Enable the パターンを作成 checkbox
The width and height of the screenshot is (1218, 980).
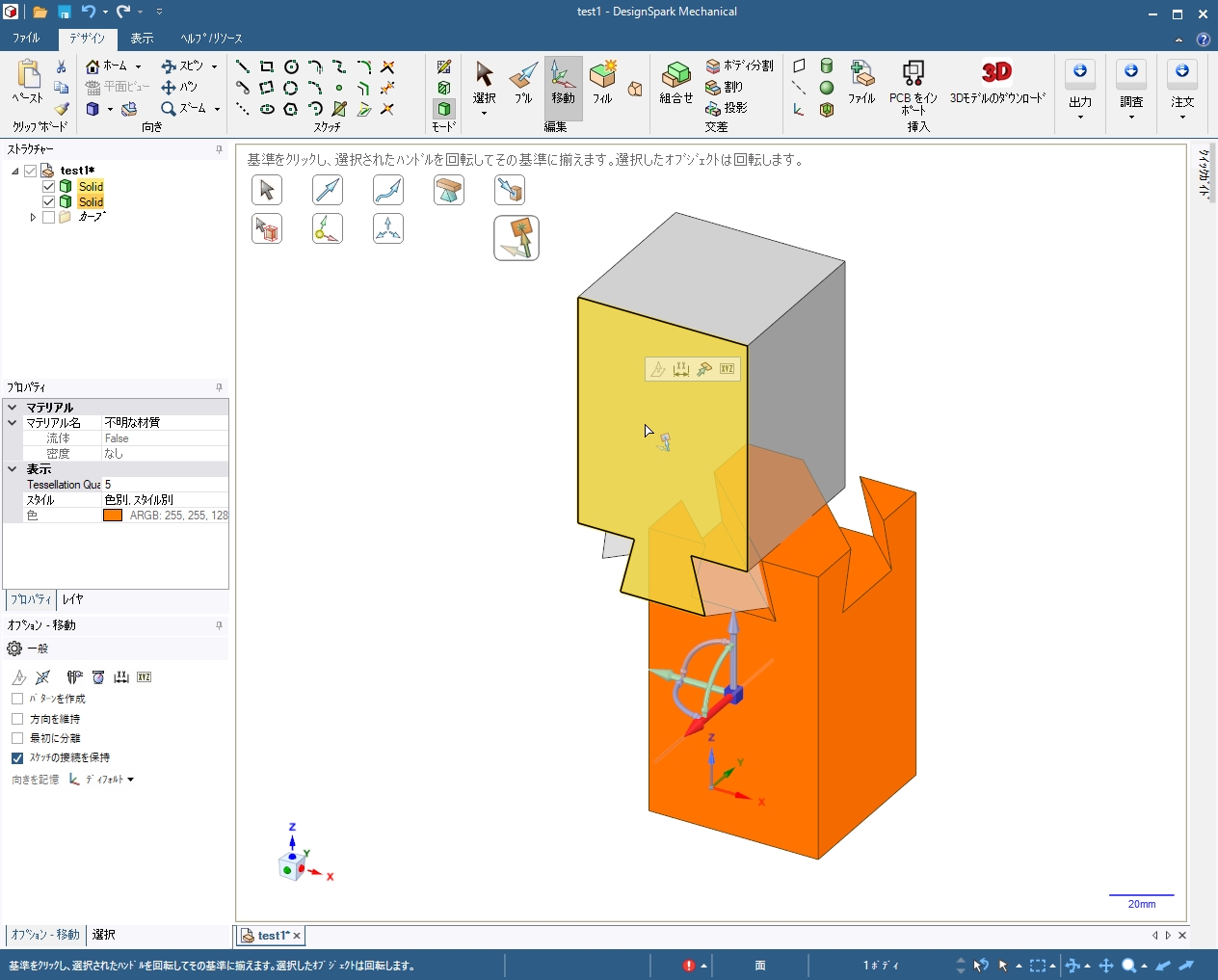[17, 699]
